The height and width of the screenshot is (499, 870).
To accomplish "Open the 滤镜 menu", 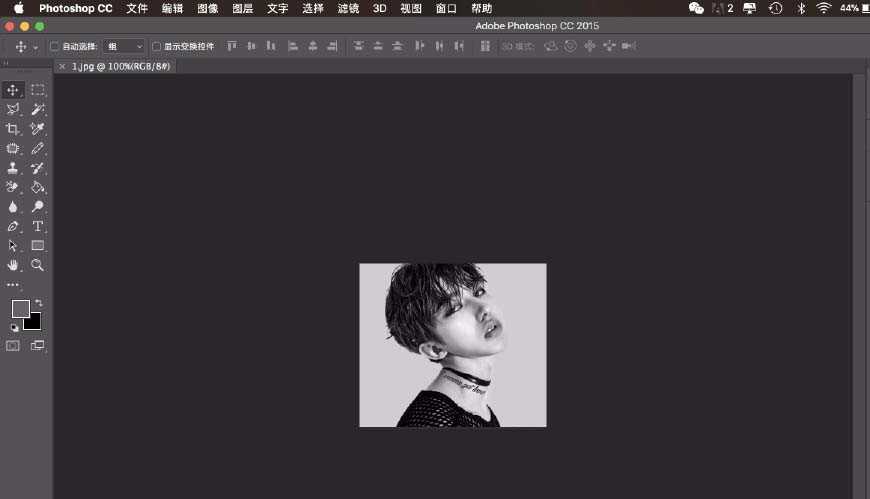I will coord(348,8).
